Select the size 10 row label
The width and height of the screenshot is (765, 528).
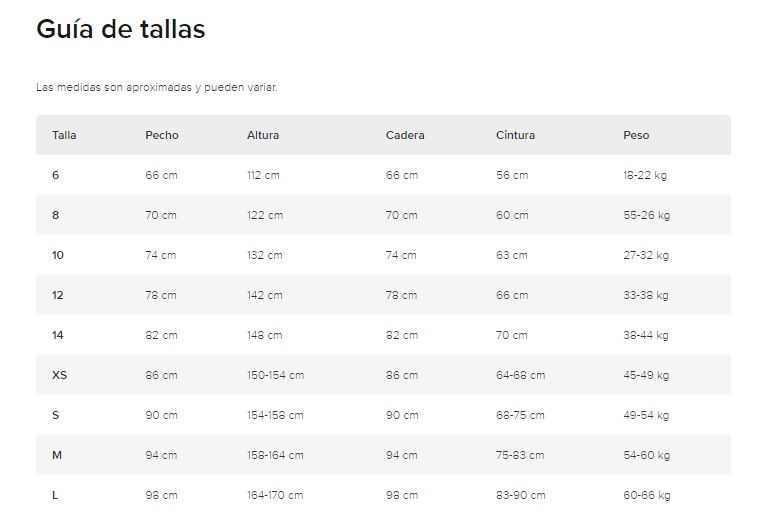point(58,255)
